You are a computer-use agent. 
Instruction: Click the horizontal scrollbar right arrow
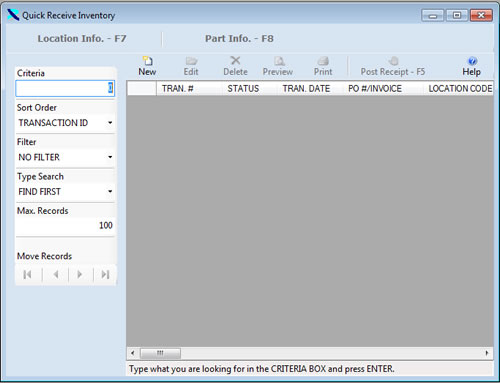coord(487,353)
